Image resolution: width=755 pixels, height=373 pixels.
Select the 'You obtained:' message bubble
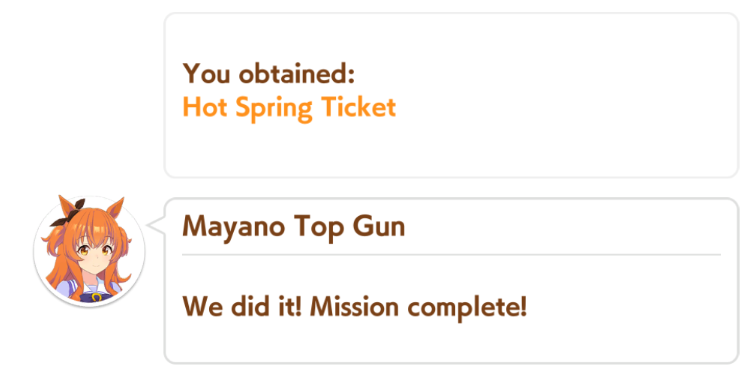click(451, 95)
